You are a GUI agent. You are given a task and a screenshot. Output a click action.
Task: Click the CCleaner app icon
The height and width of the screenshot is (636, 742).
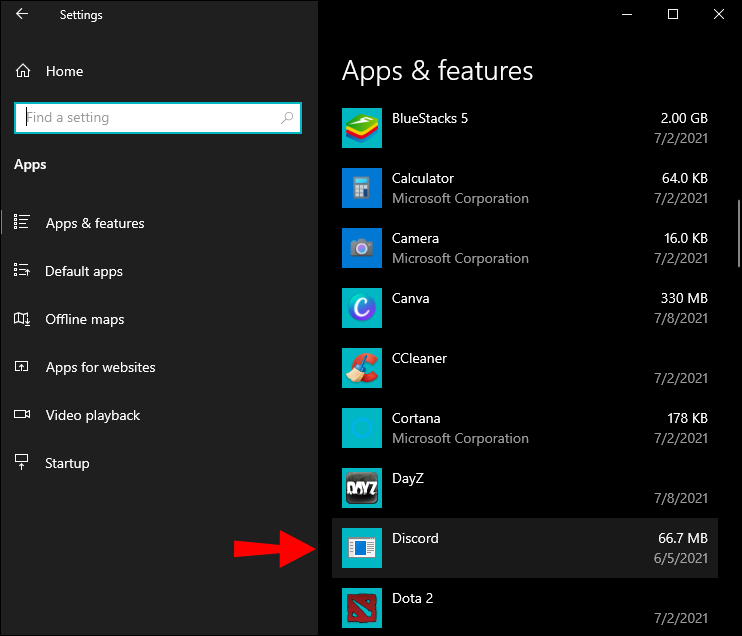coord(362,368)
